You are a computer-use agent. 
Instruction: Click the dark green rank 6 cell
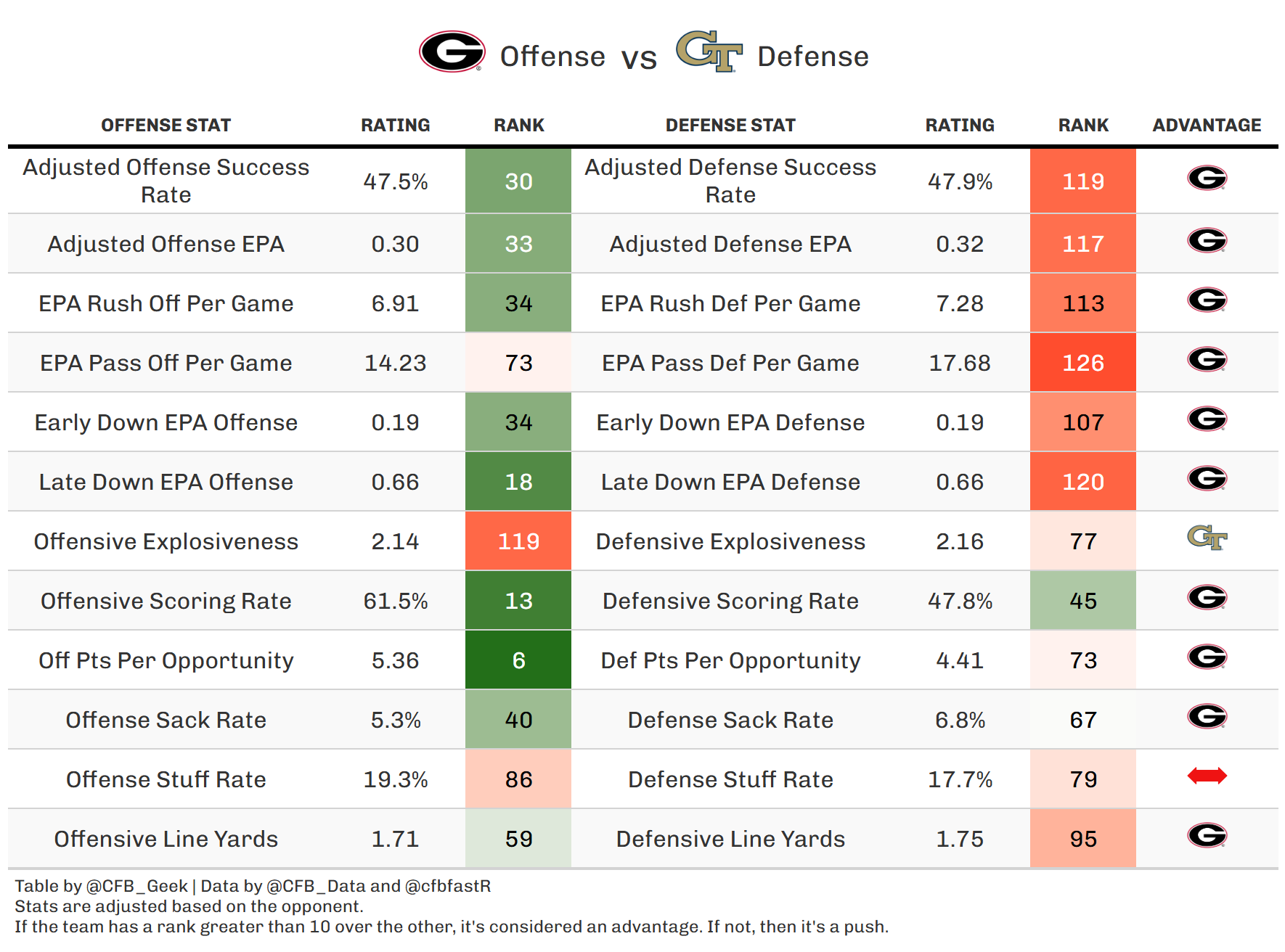click(518, 660)
